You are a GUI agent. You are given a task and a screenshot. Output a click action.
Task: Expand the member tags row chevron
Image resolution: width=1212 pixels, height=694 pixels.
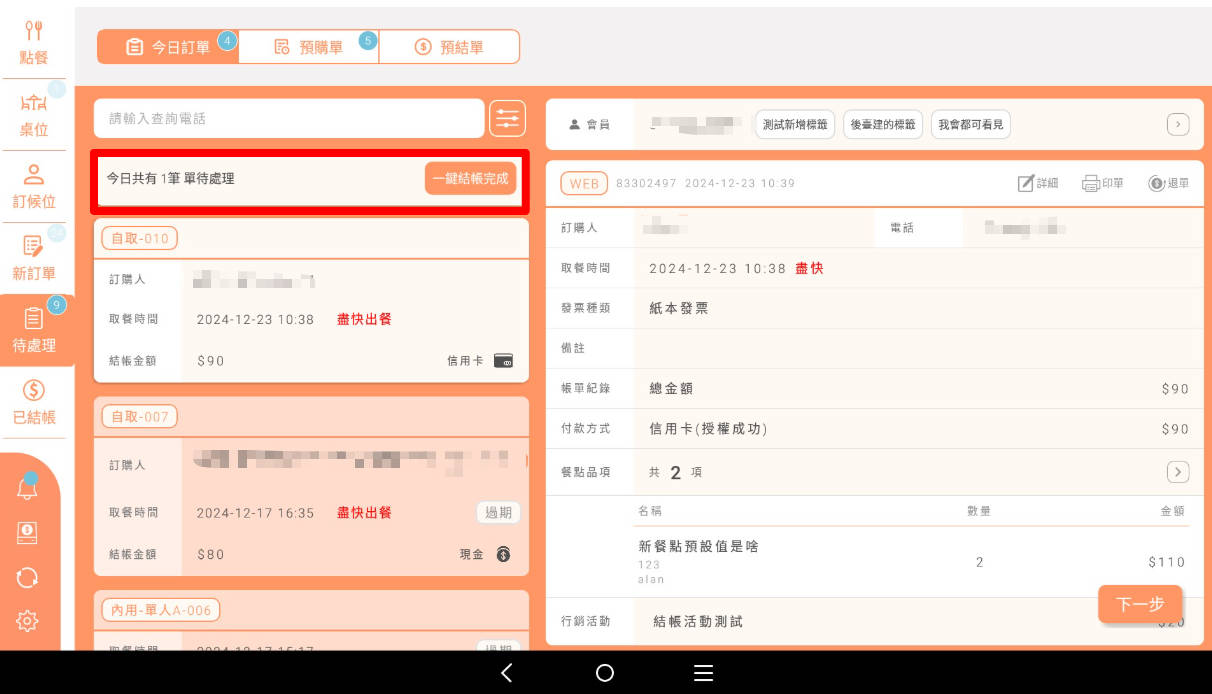click(x=1178, y=124)
